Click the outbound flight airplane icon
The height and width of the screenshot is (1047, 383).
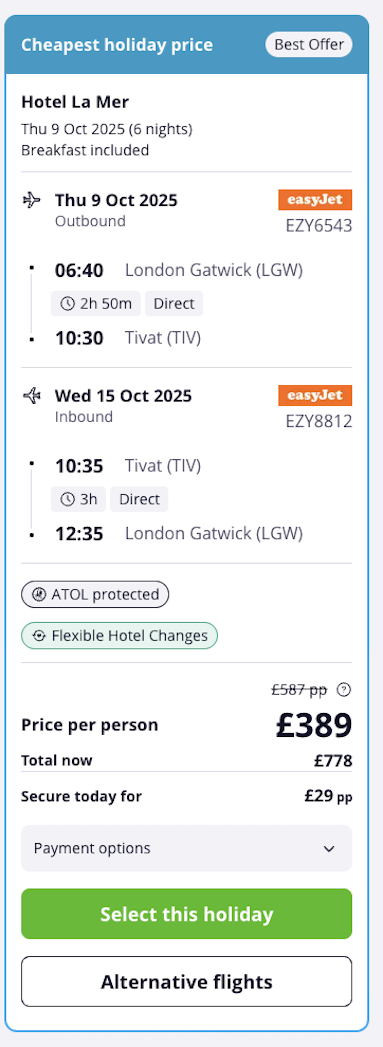31,200
